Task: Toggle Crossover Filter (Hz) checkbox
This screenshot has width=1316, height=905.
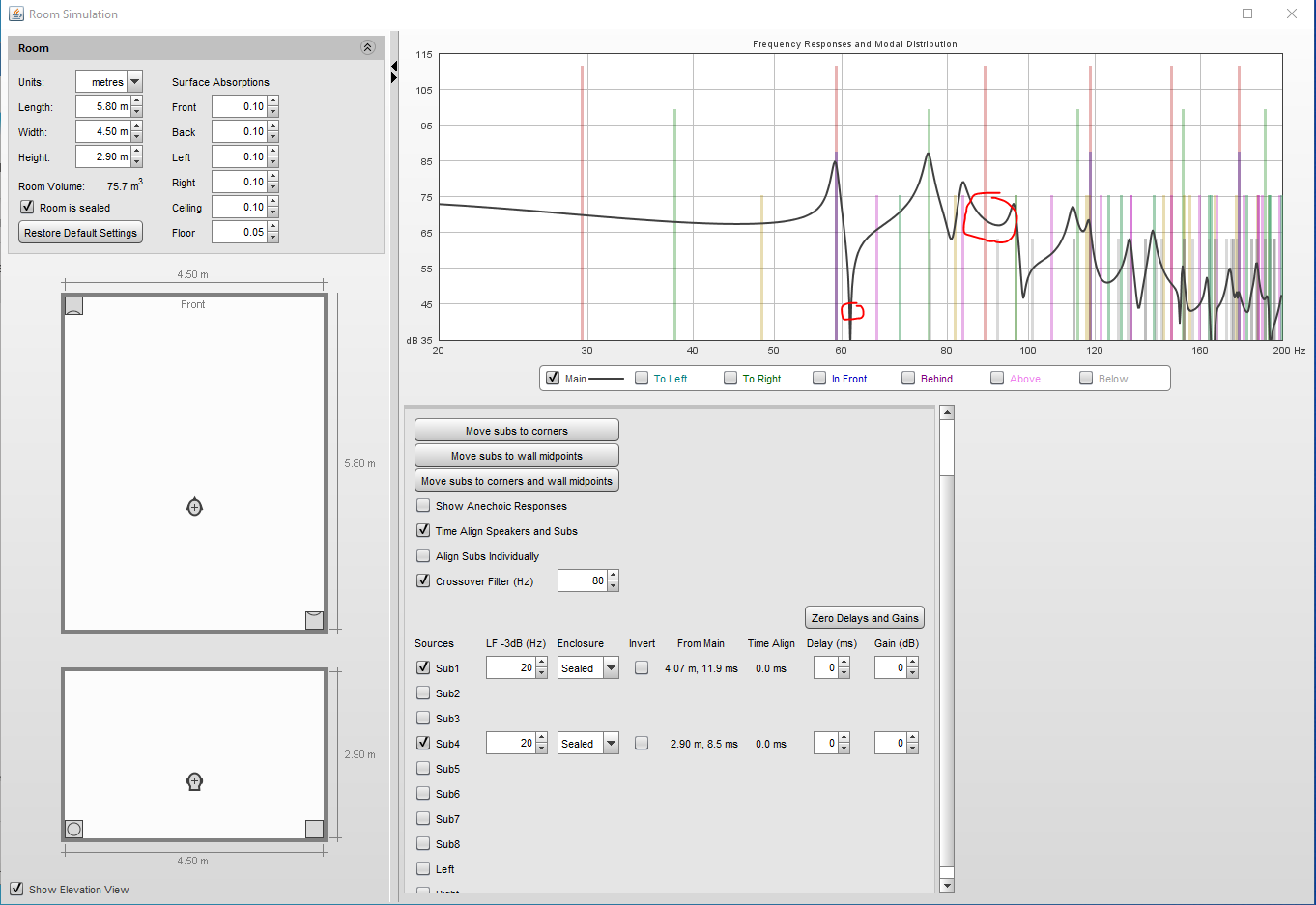Action: pos(423,580)
